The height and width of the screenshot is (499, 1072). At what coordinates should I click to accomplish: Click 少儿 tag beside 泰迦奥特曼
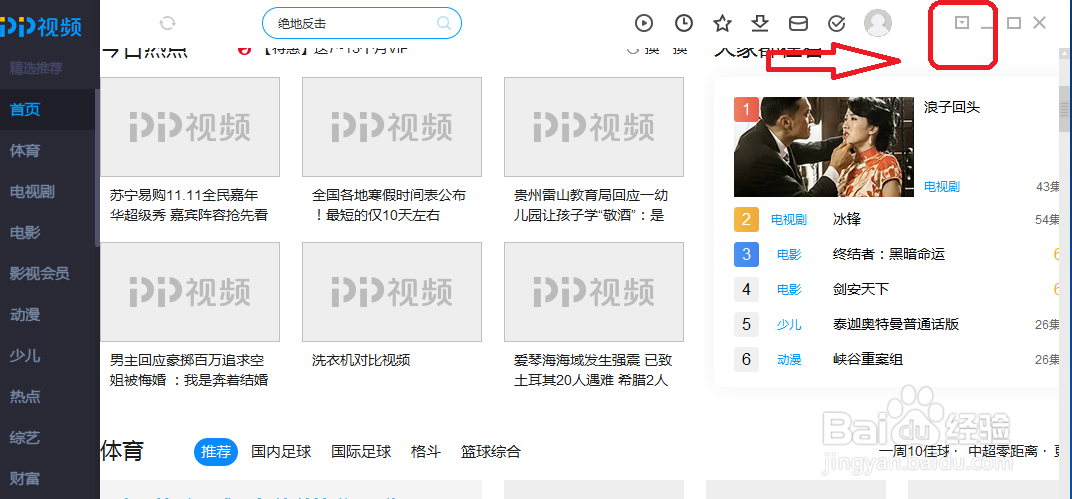pyautogui.click(x=789, y=325)
